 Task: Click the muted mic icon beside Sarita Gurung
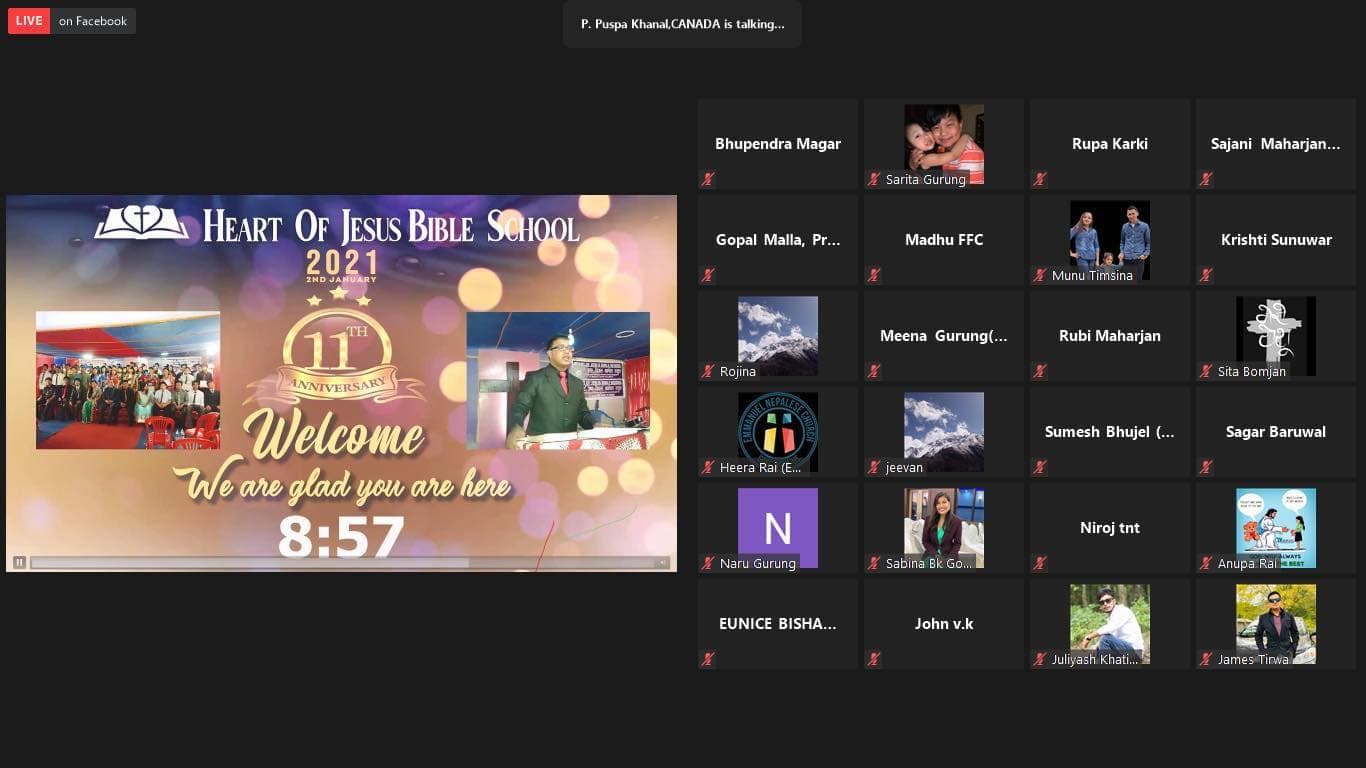coord(874,179)
